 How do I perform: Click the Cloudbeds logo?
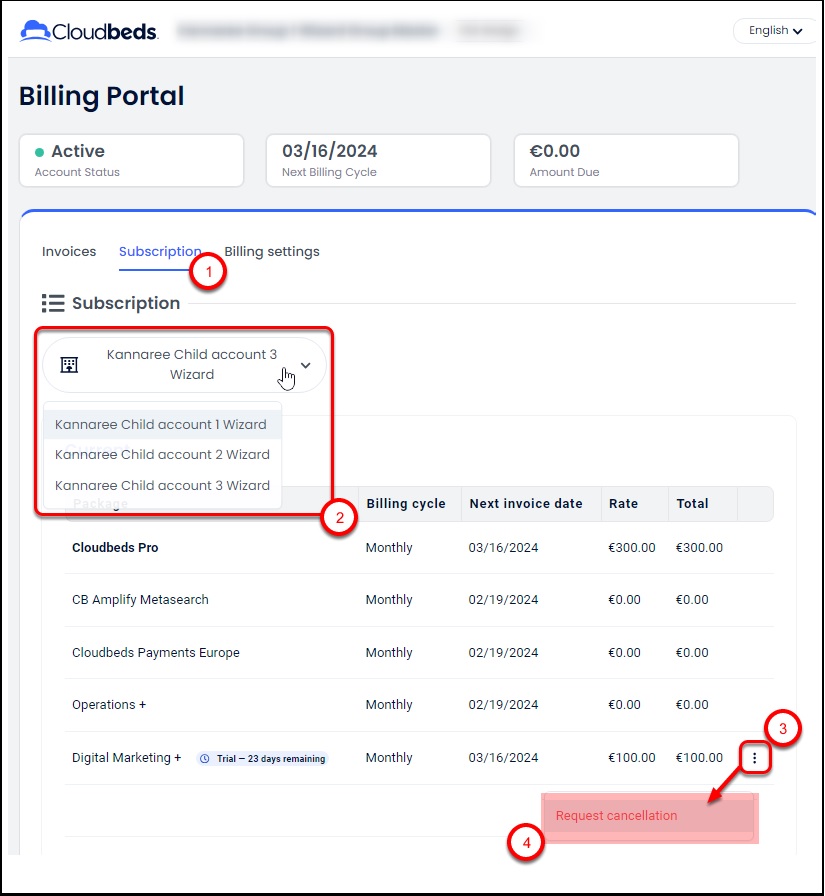(x=88, y=31)
